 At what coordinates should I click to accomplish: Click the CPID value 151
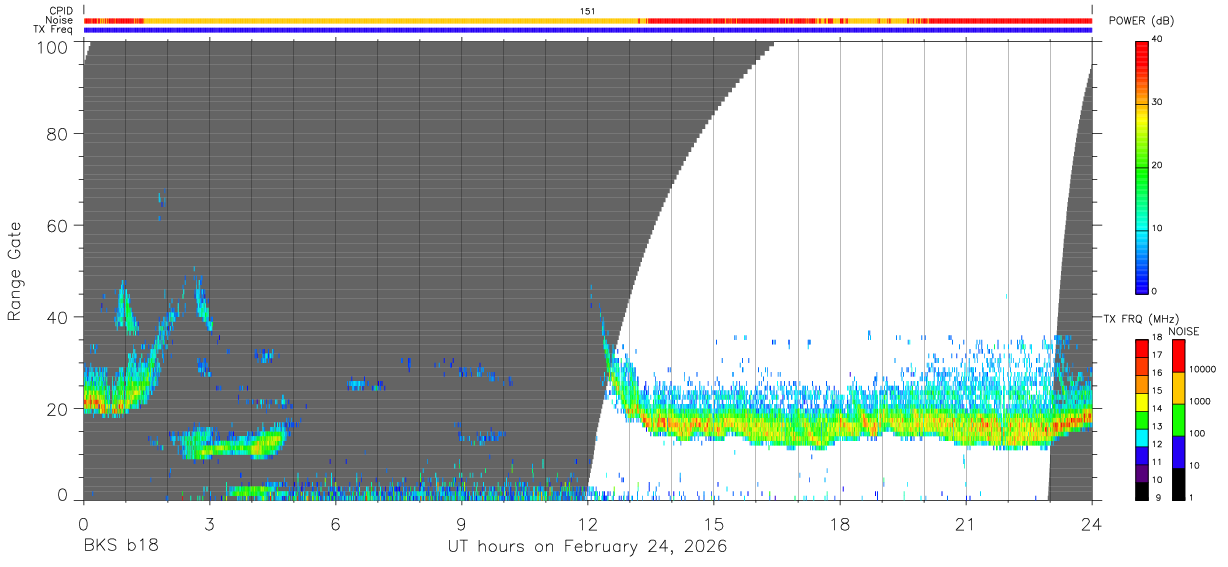point(588,11)
